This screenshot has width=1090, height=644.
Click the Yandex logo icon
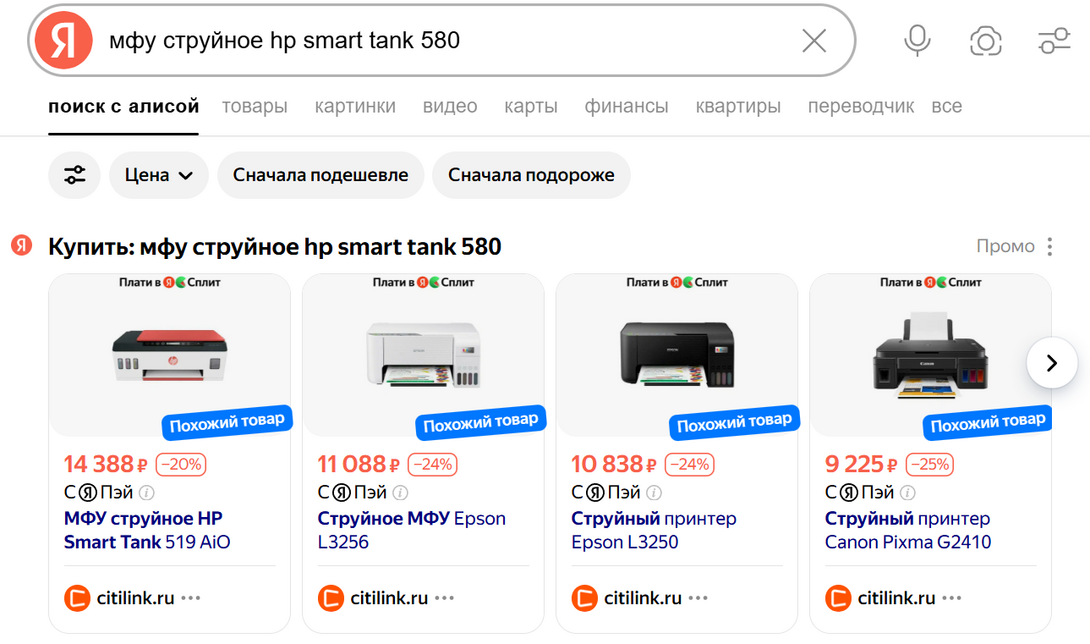point(64,41)
